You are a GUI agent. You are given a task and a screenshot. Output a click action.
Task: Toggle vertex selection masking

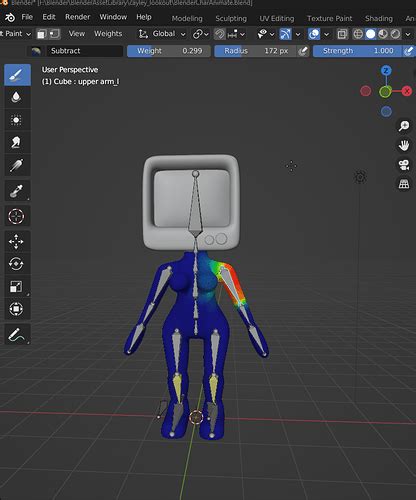[54, 34]
